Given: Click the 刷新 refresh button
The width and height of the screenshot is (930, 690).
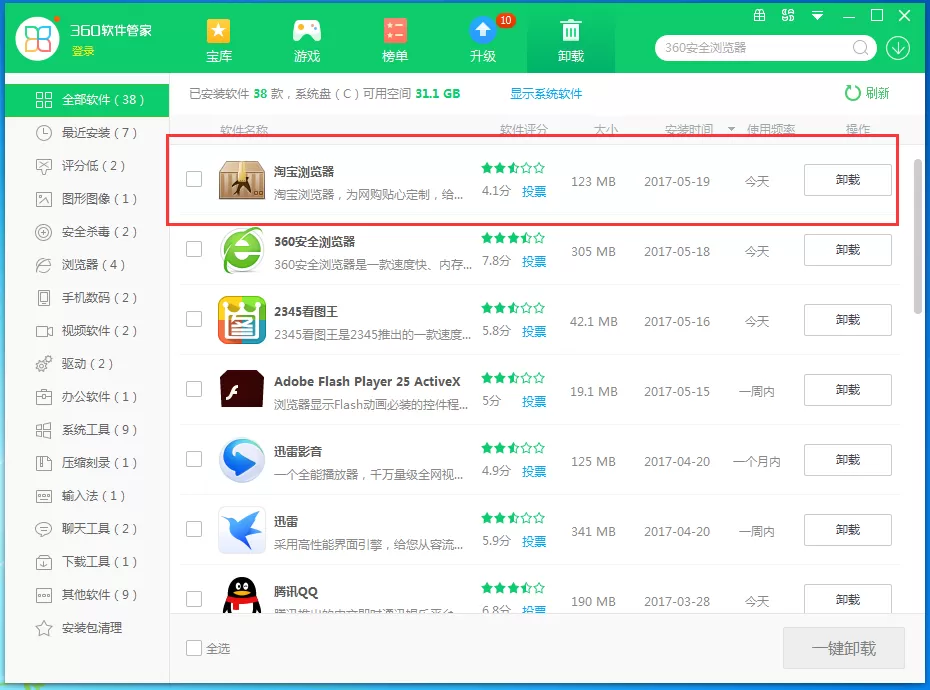Looking at the screenshot, I should [x=867, y=93].
